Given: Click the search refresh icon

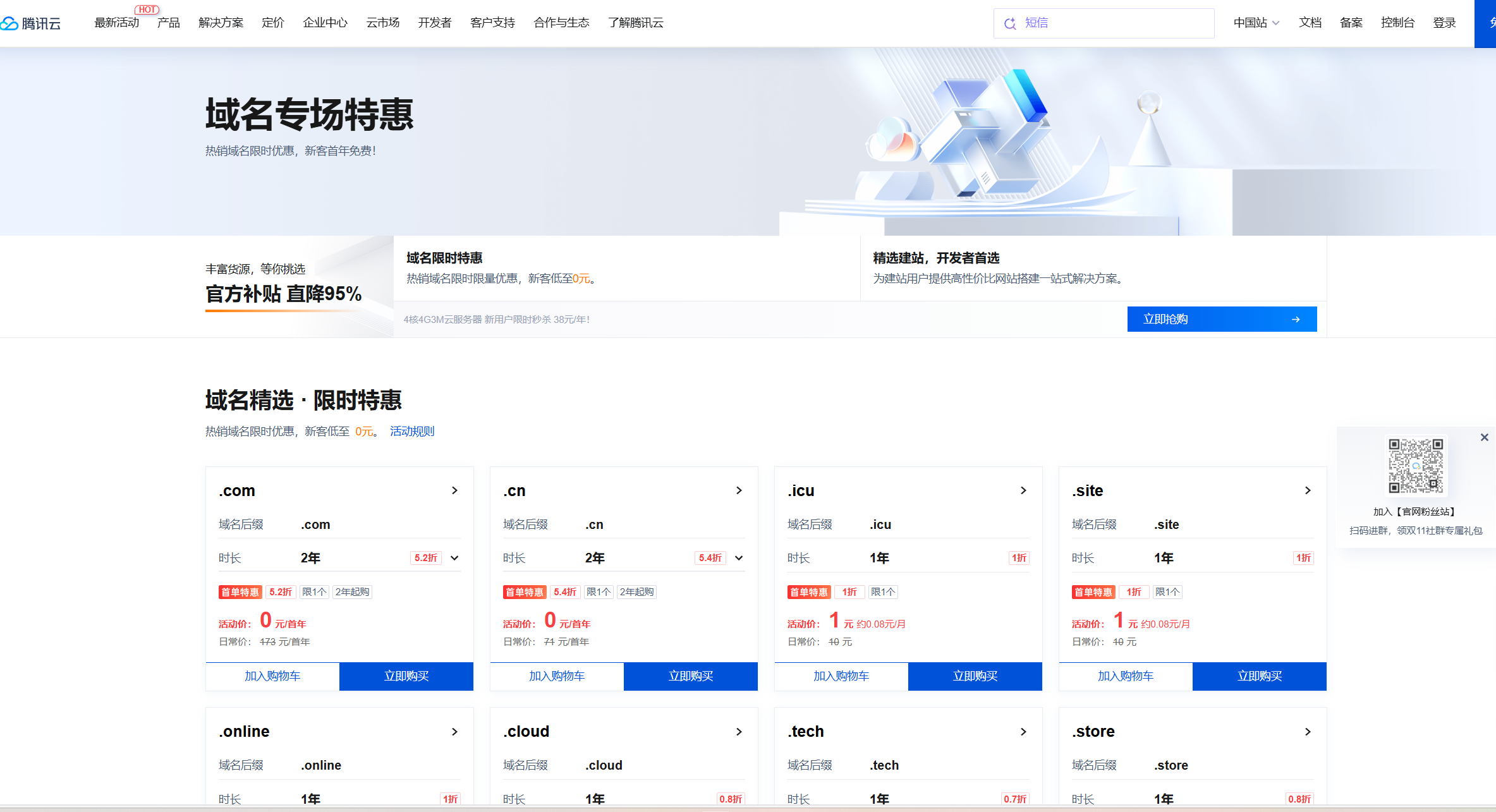Looking at the screenshot, I should click(1010, 23).
